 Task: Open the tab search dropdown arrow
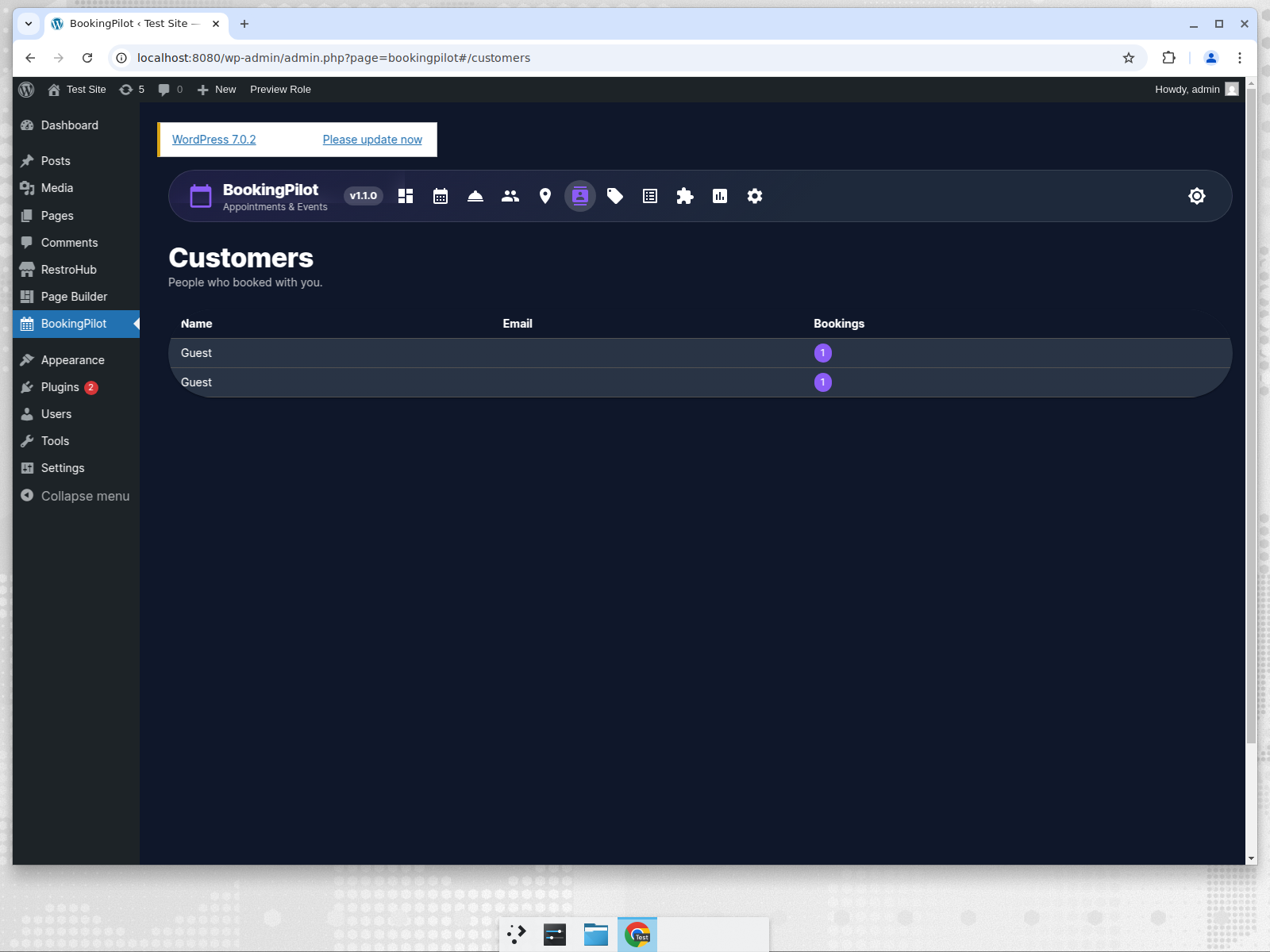point(29,24)
